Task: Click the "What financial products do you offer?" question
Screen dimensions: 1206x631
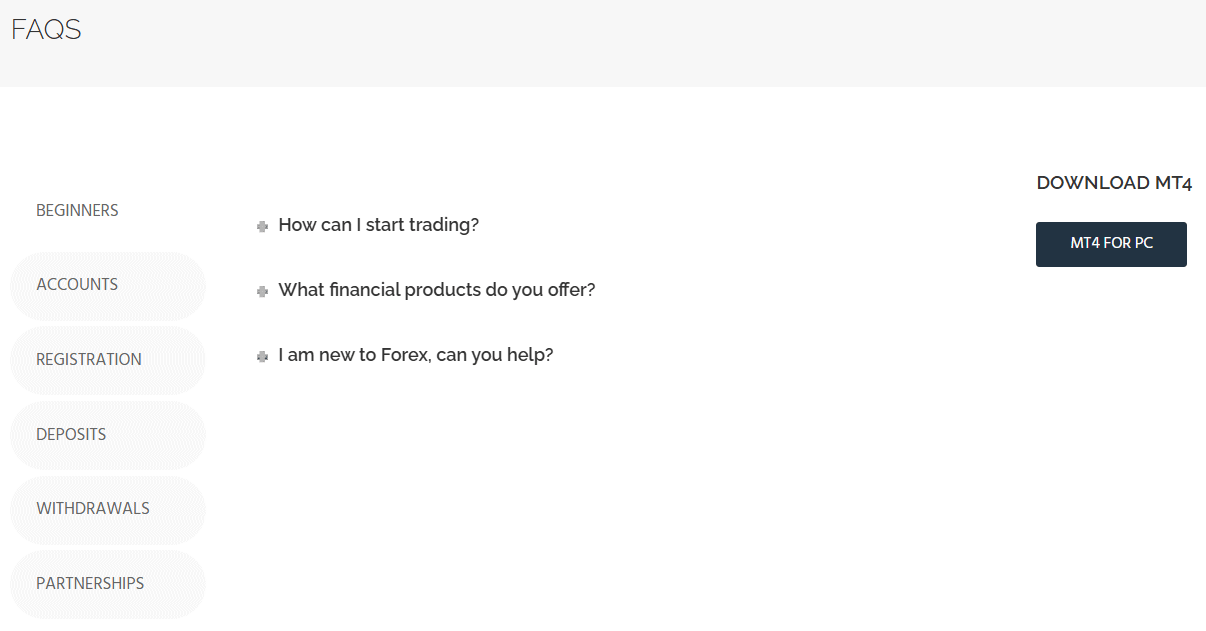Action: (437, 290)
